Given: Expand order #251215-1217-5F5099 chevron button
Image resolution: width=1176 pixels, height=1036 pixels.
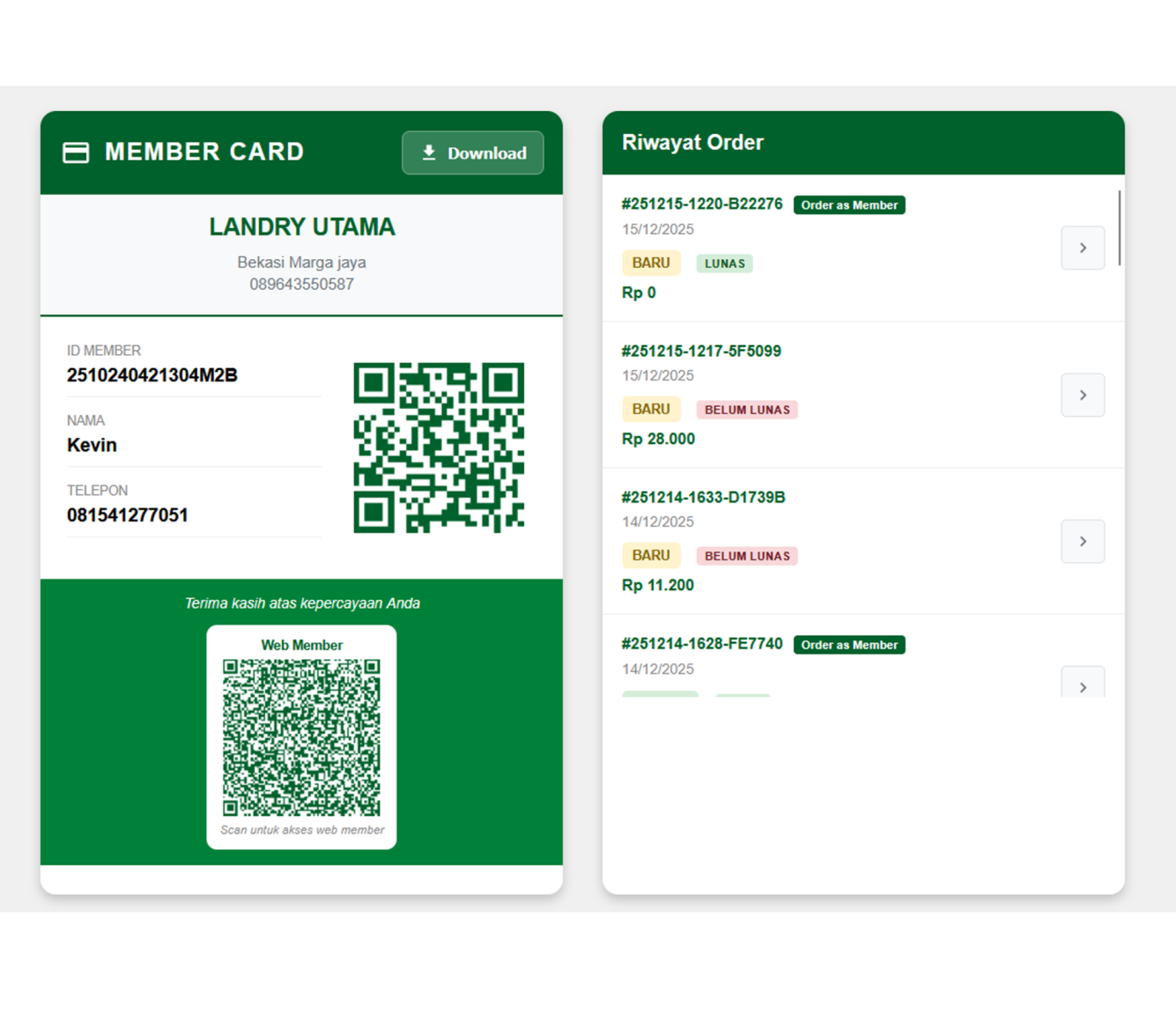Looking at the screenshot, I should coord(1083,395).
